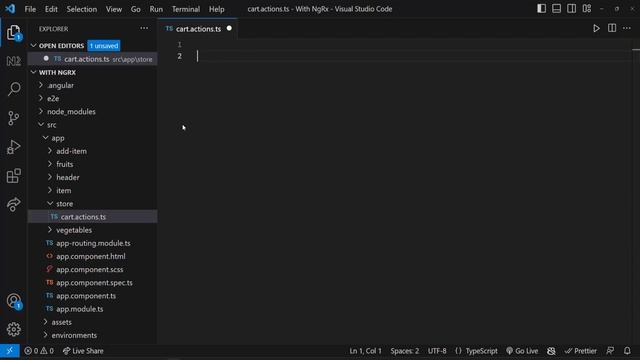Open the Go menu

pos(136,9)
